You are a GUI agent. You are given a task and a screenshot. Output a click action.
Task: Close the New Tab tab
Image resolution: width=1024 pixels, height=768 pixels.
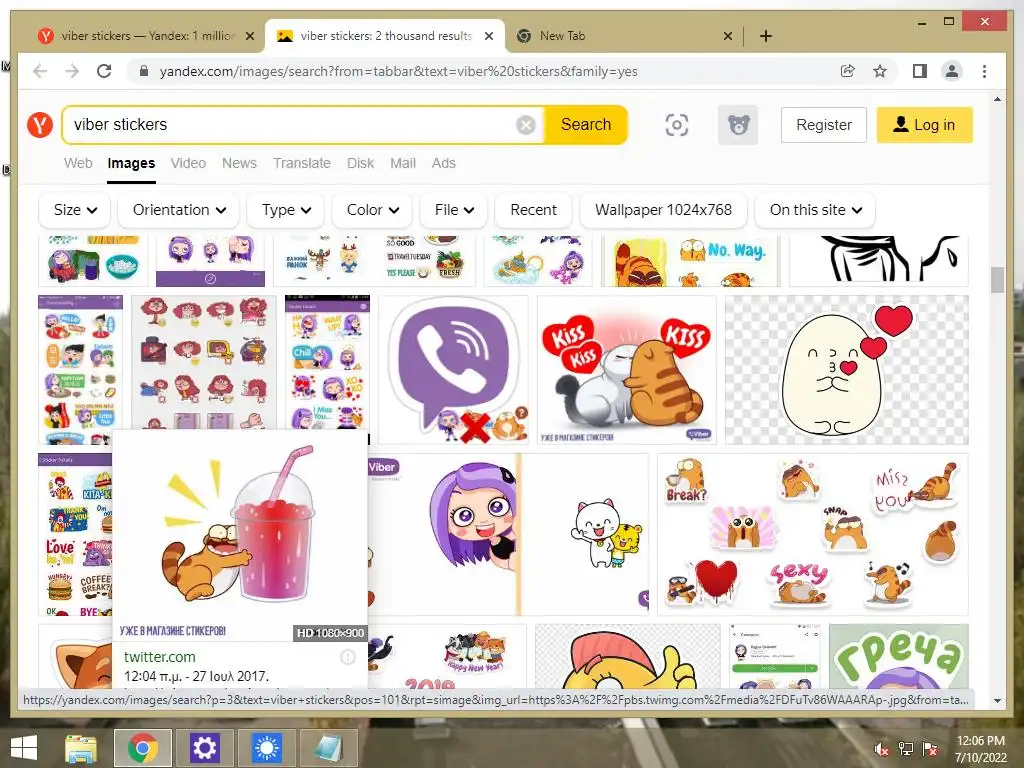728,36
